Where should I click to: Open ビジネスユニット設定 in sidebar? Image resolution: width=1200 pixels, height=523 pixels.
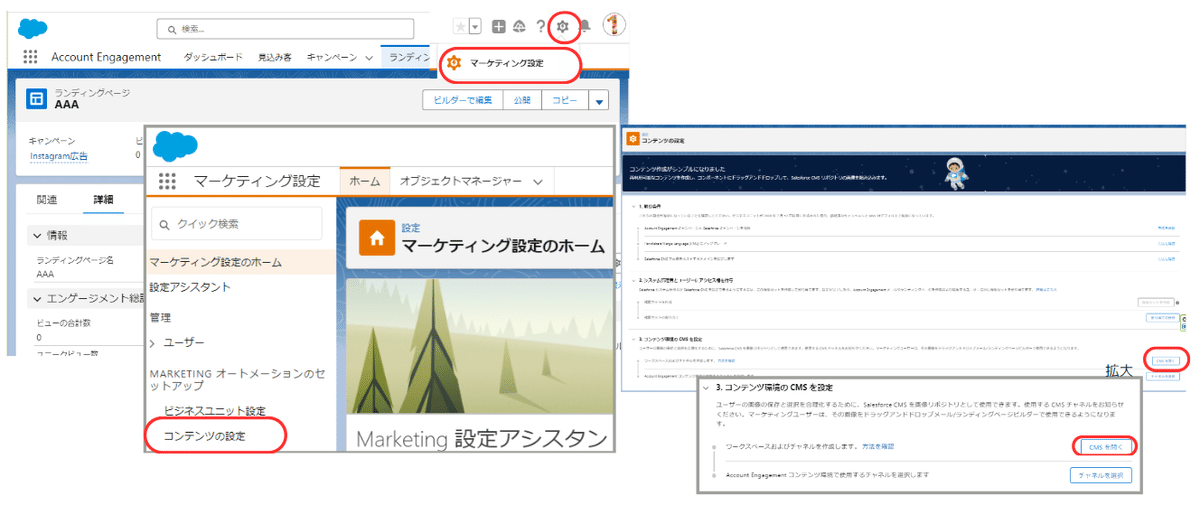pos(215,411)
